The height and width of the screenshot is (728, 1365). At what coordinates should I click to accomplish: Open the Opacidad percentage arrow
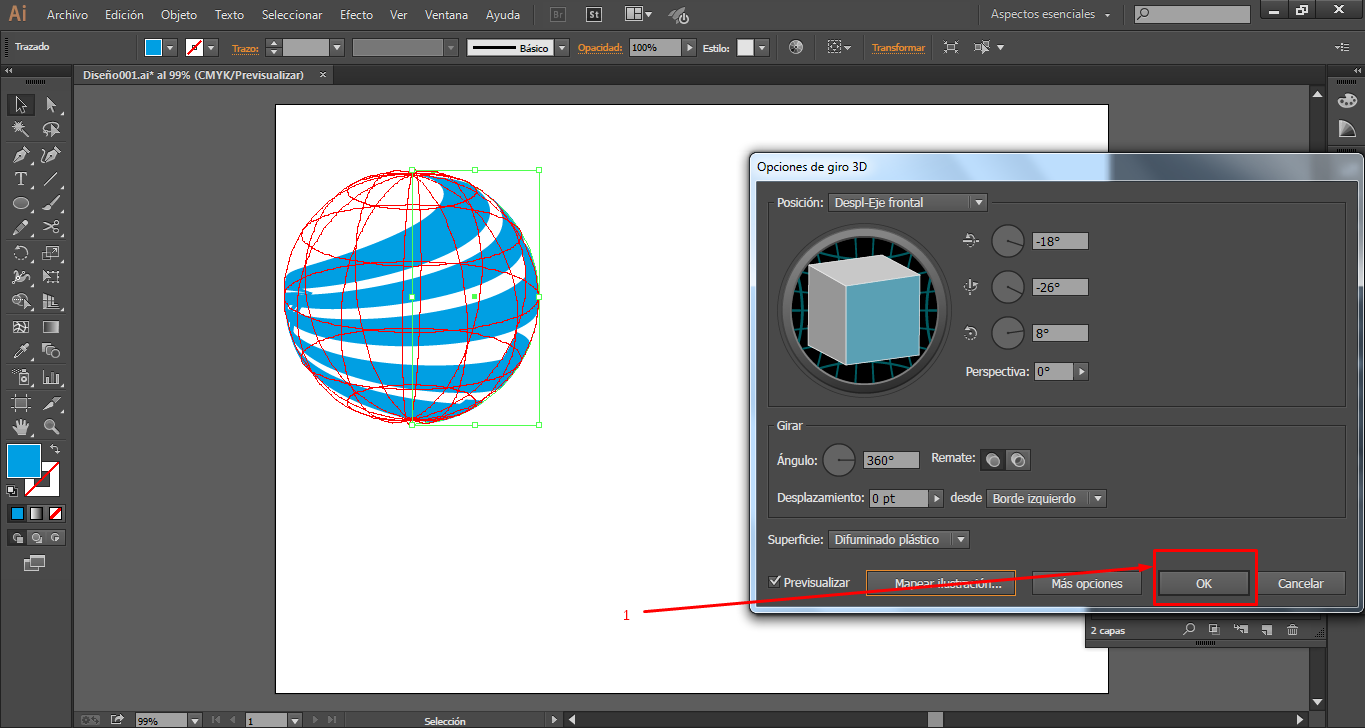click(689, 47)
